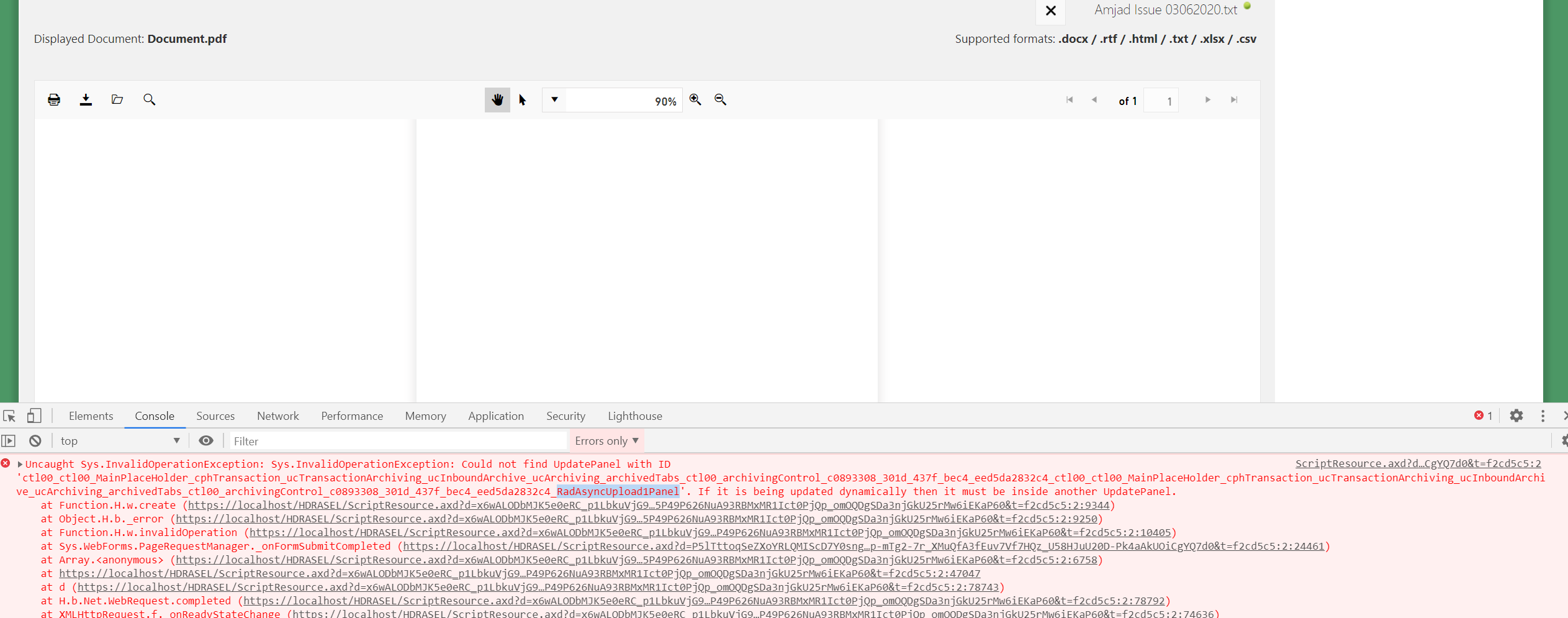Zoom out on the PDF viewer
This screenshot has width=1568, height=618.
click(720, 99)
